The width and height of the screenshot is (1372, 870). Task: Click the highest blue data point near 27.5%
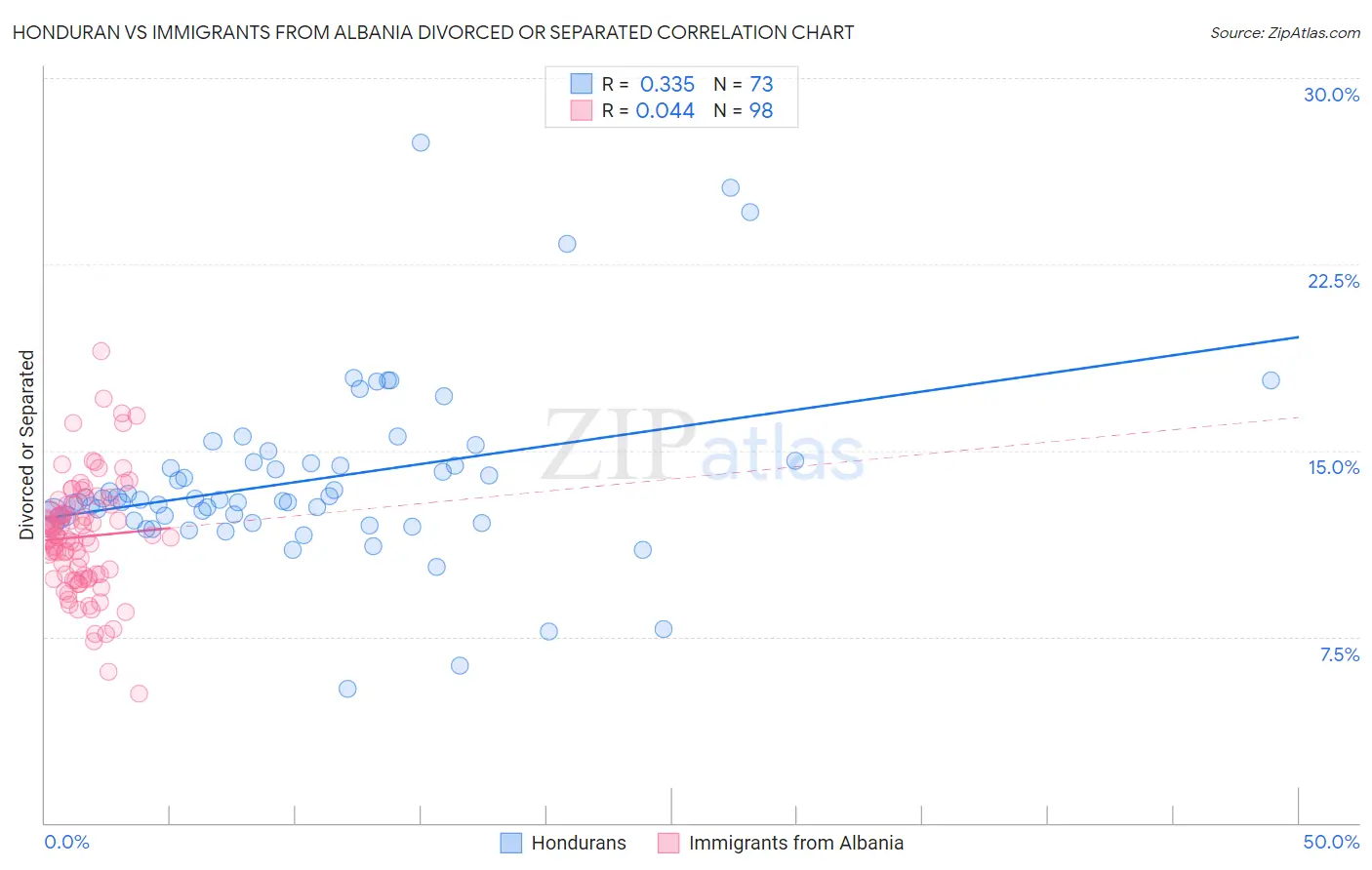[x=421, y=142]
